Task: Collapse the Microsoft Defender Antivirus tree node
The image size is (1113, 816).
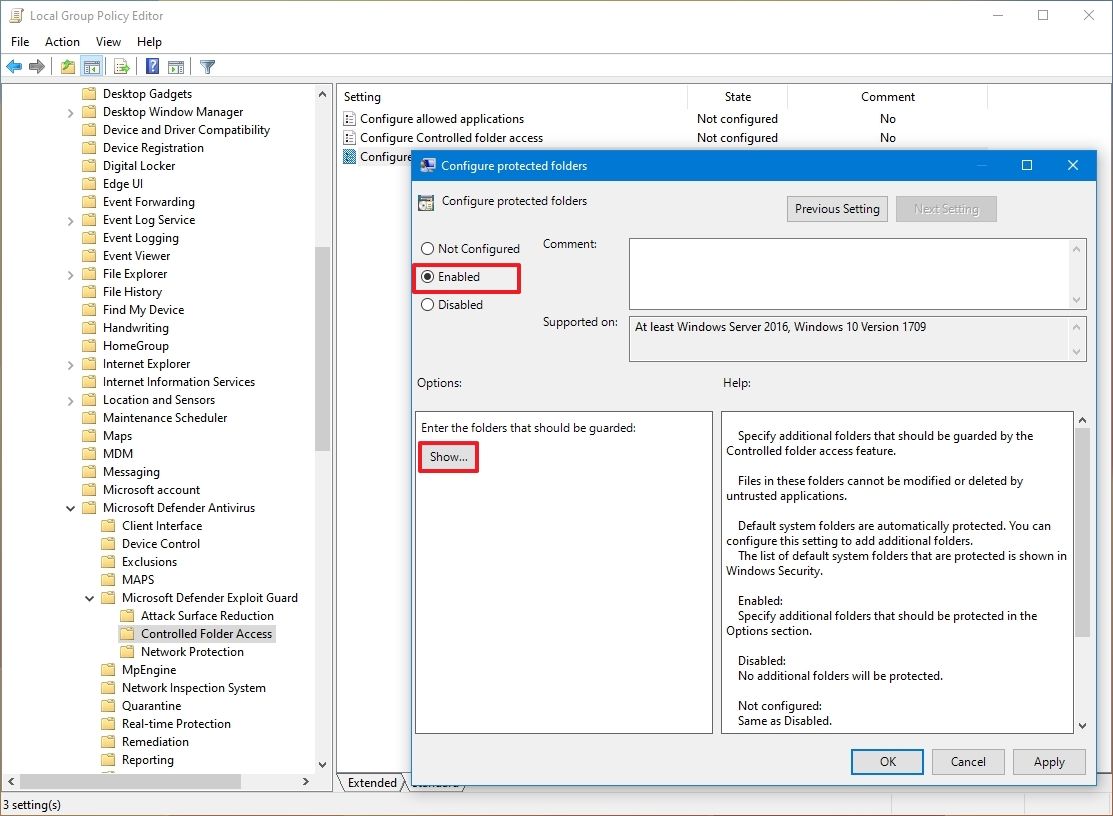Action: click(x=70, y=507)
